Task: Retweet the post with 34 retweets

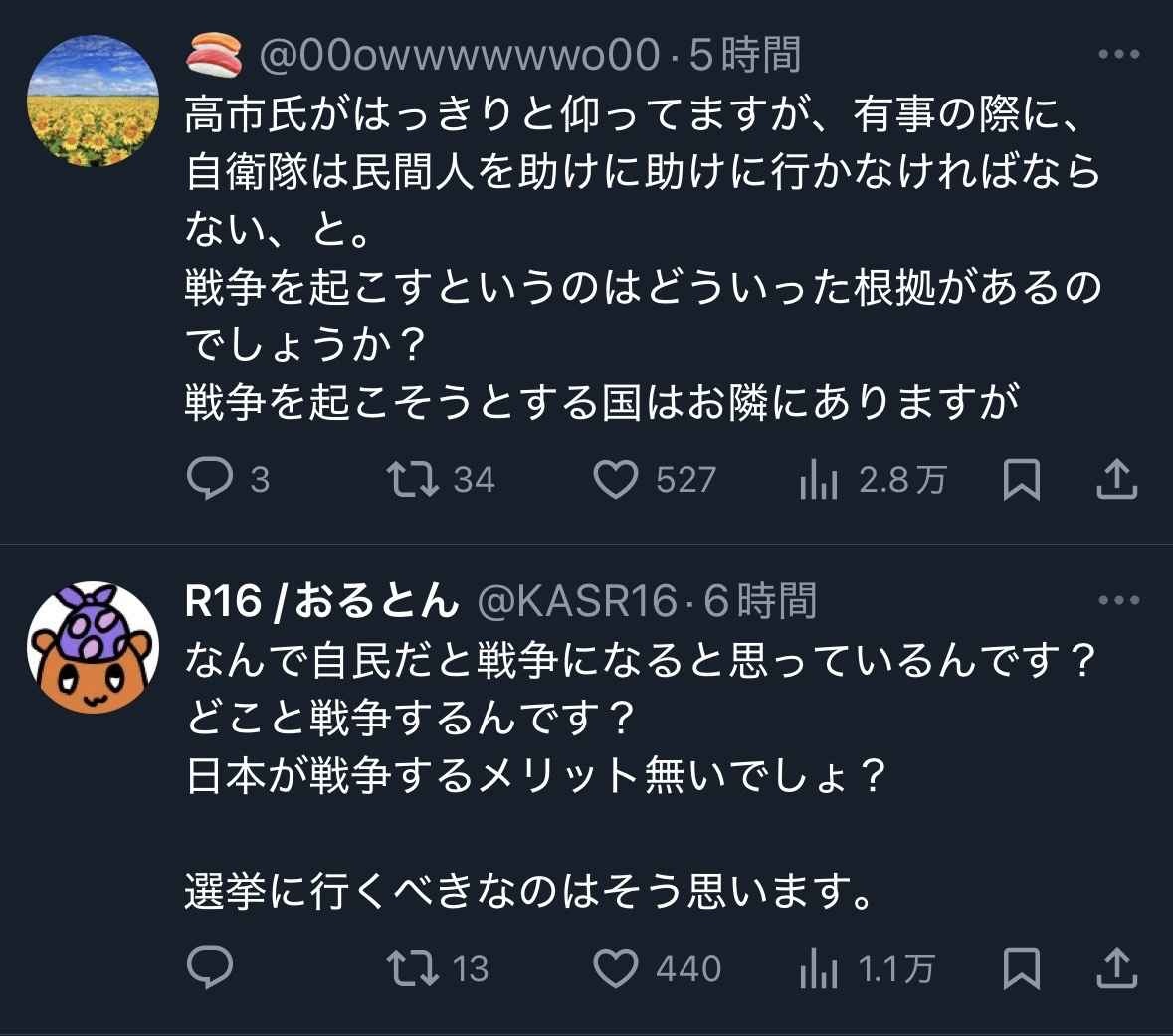Action: coord(413,480)
